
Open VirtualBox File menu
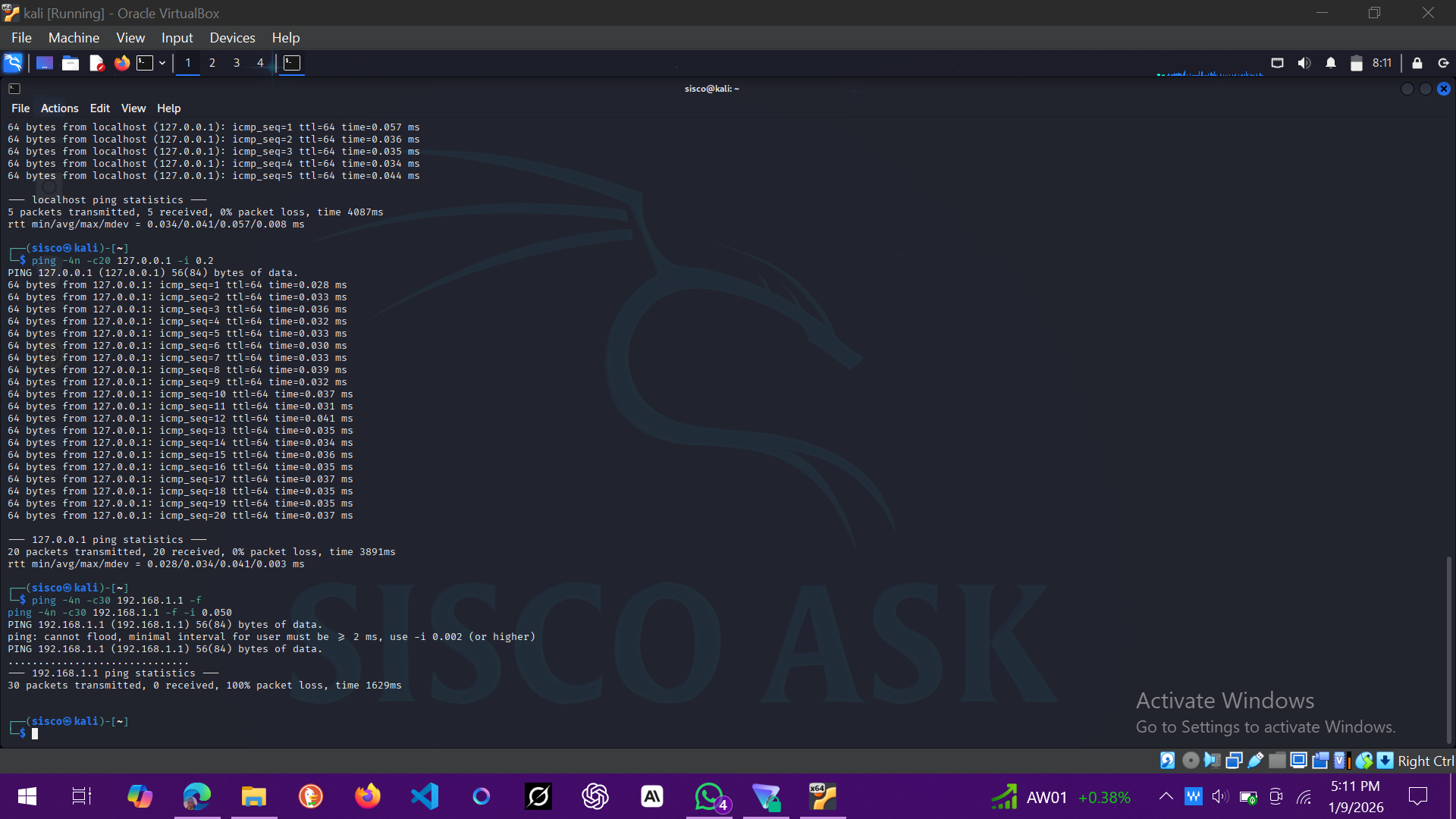tap(21, 37)
